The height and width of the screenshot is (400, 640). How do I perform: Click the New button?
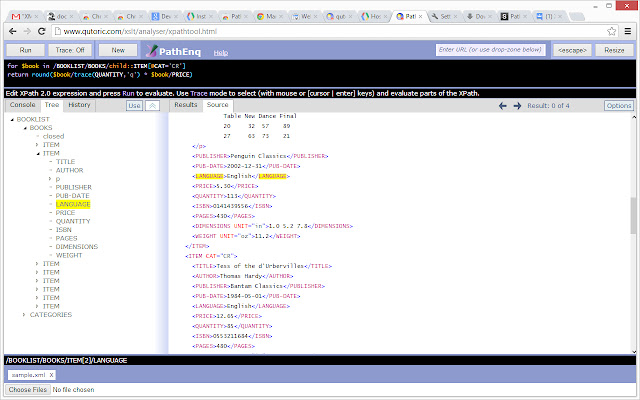(x=118, y=50)
